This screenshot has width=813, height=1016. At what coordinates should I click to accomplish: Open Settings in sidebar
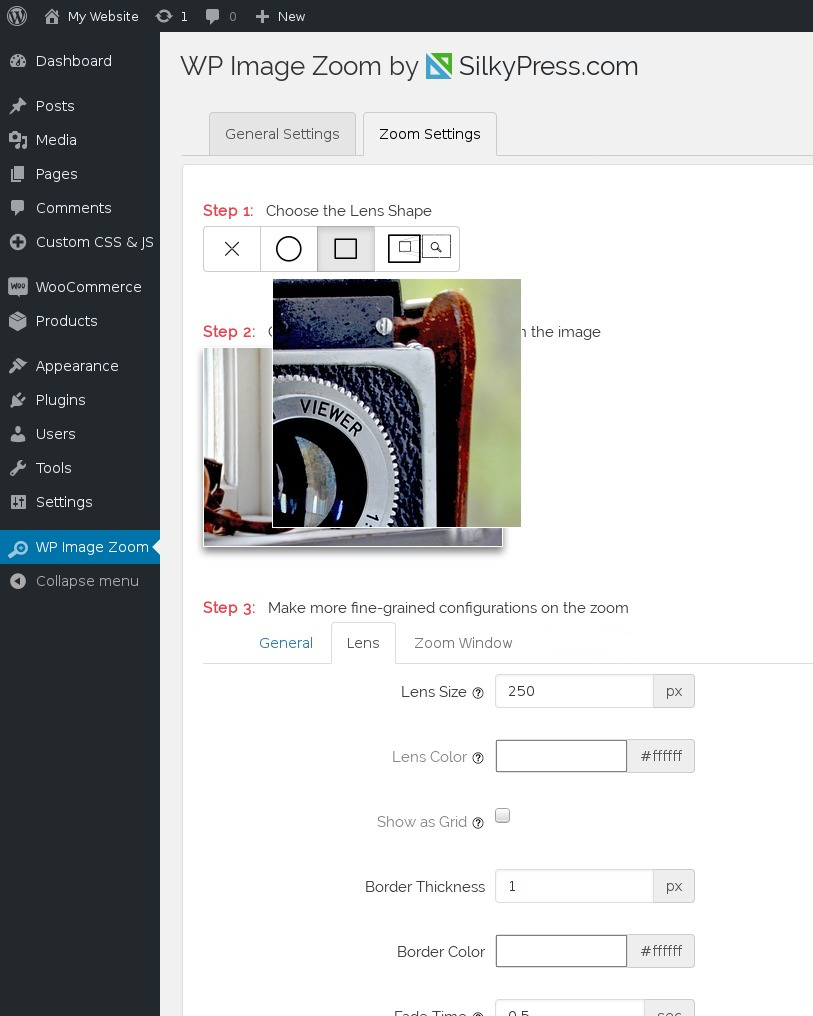80,502
